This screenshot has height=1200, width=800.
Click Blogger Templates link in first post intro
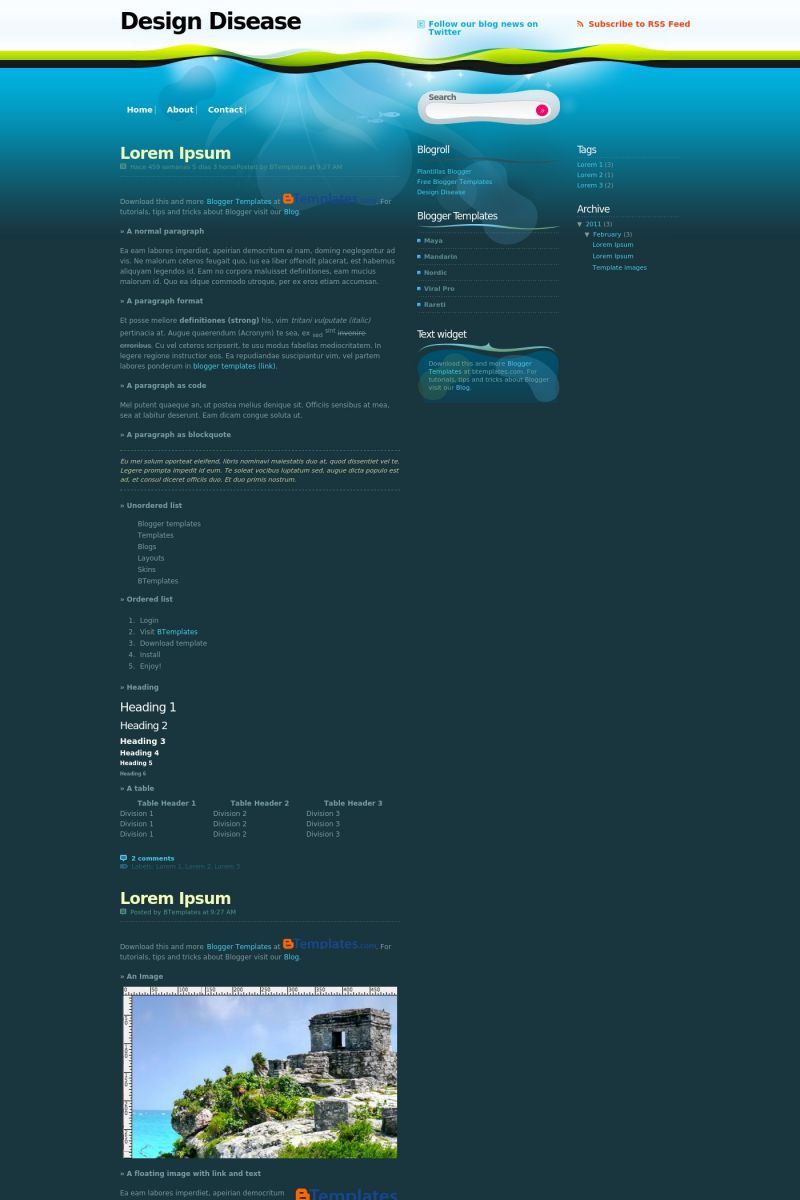coord(239,202)
